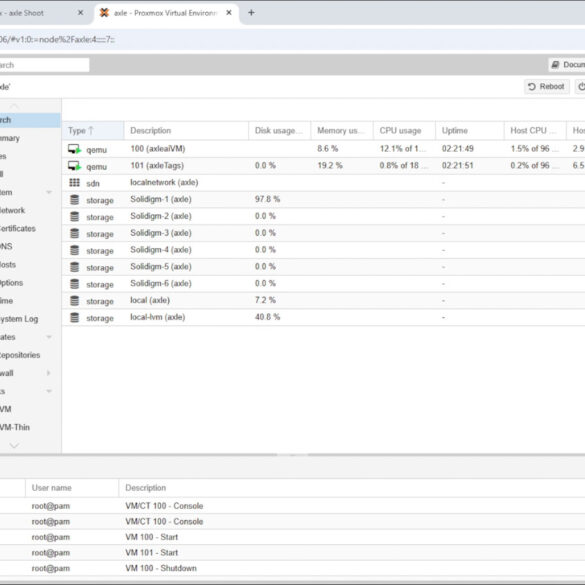Select the Search item in the side menu
Screen dimensions: 585x585
coord(30,120)
